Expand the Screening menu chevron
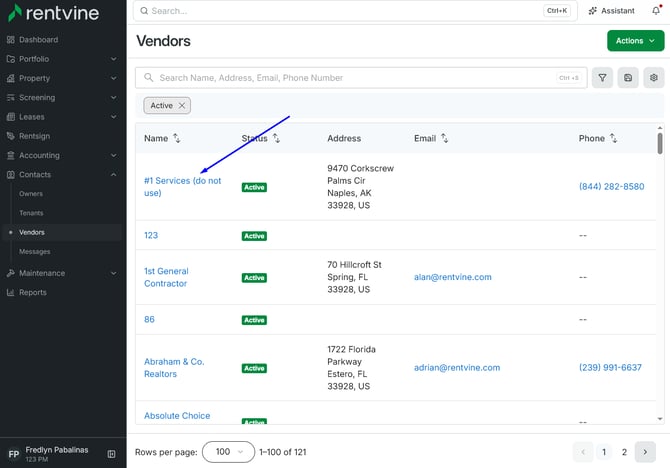 114,97
